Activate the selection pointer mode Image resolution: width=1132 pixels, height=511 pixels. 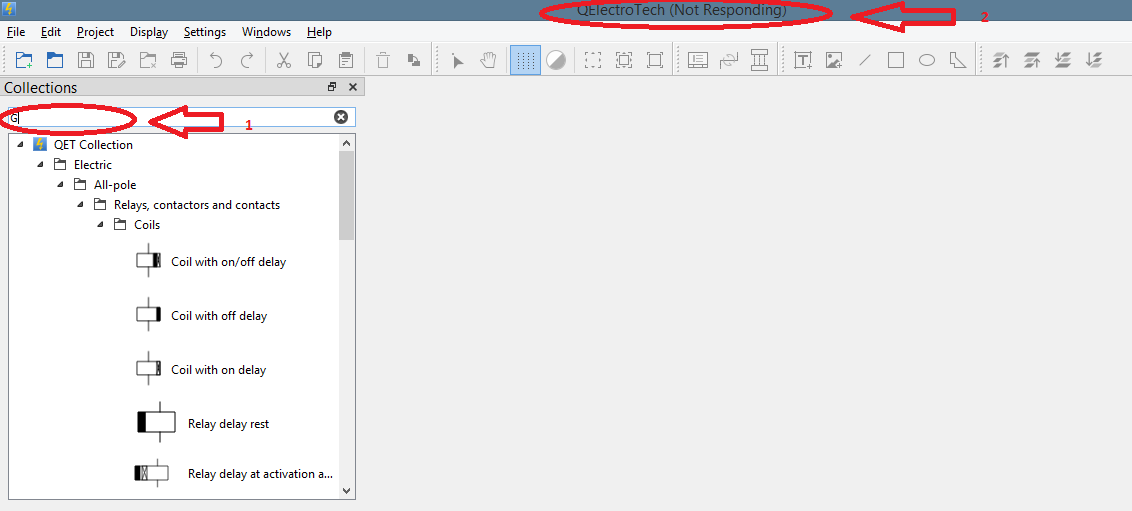pos(457,60)
